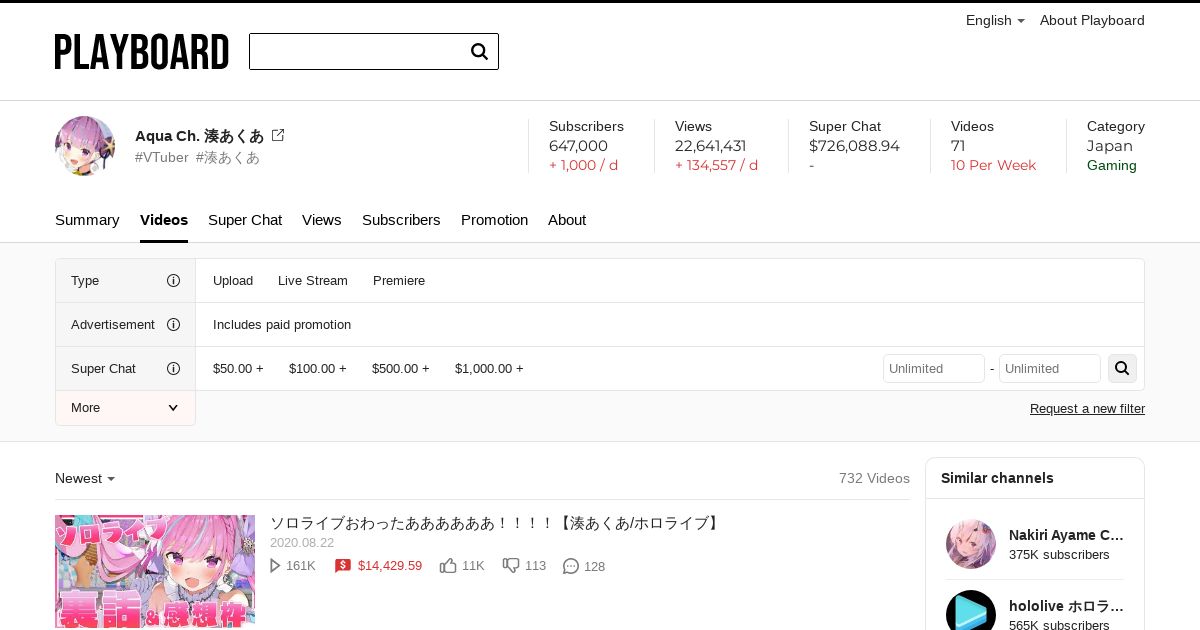Go to the Views tab
Viewport: 1200px width, 630px height.
tap(322, 220)
